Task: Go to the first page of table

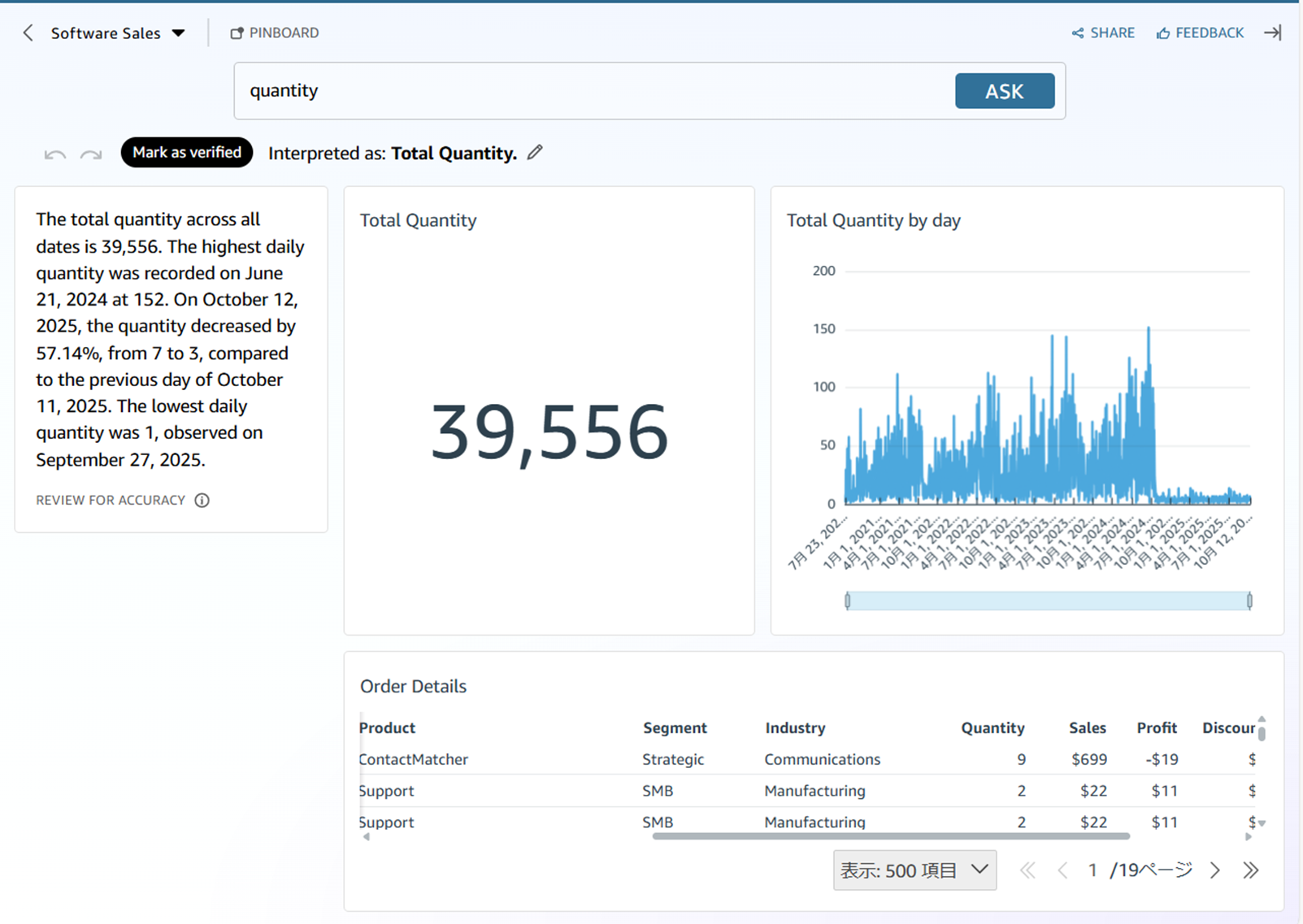Action: pyautogui.click(x=1027, y=870)
